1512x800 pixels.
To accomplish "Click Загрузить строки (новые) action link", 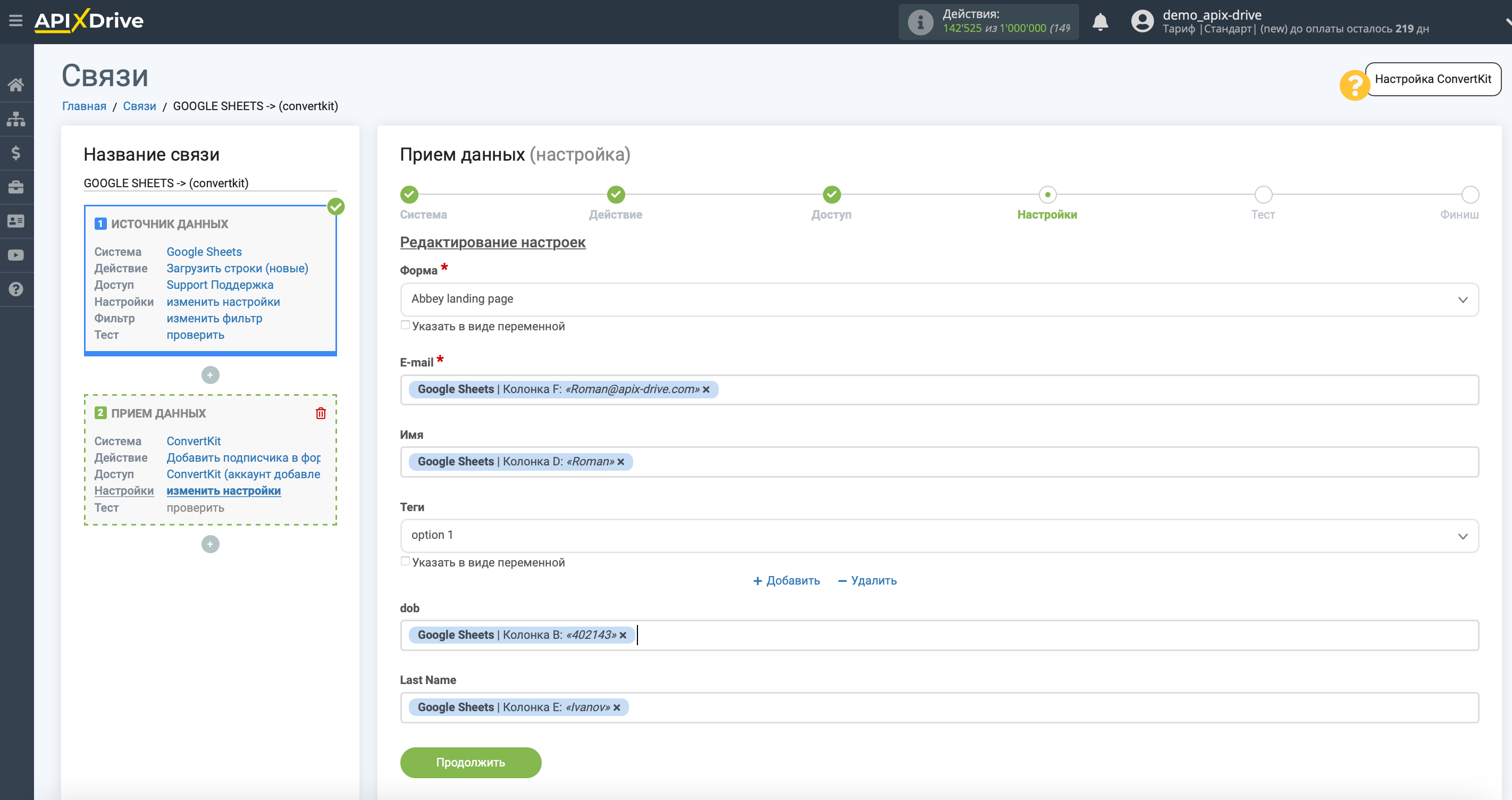I will [x=237, y=269].
